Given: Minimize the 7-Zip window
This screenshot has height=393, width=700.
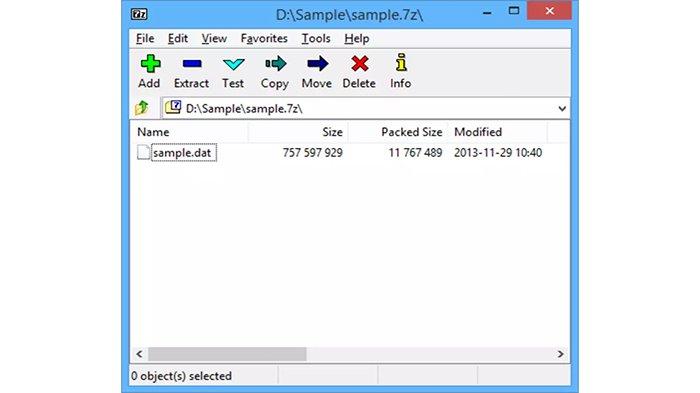Looking at the screenshot, I should point(488,13).
